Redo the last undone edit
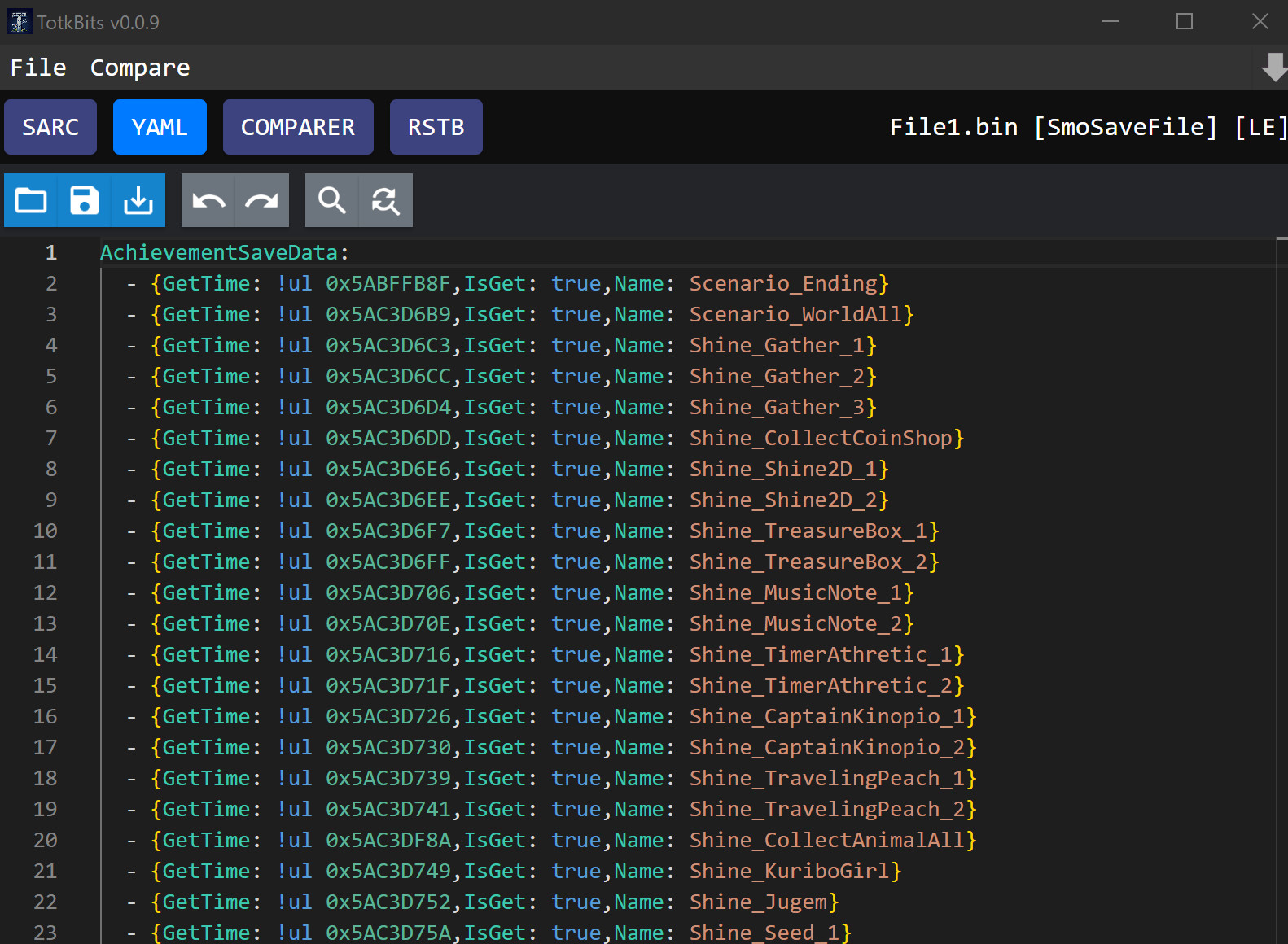Image resolution: width=1288 pixels, height=944 pixels. (262, 200)
